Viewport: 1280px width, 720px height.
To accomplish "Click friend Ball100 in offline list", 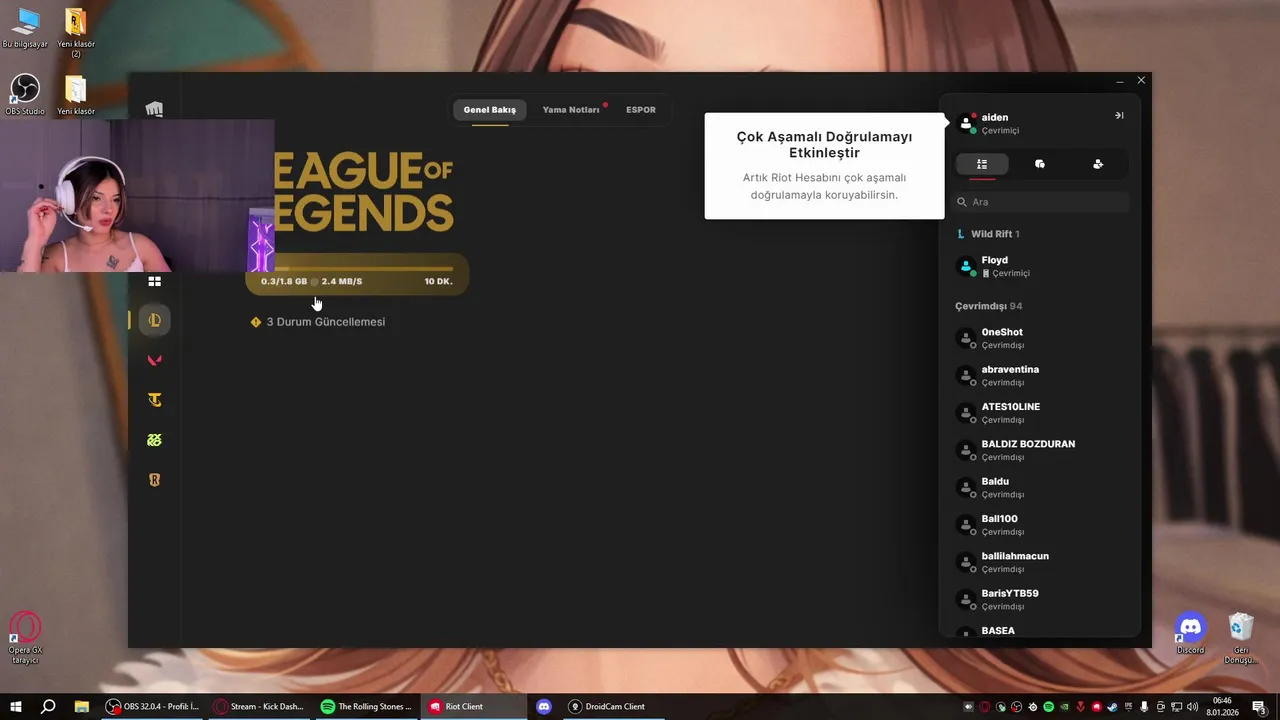I will [1040, 525].
